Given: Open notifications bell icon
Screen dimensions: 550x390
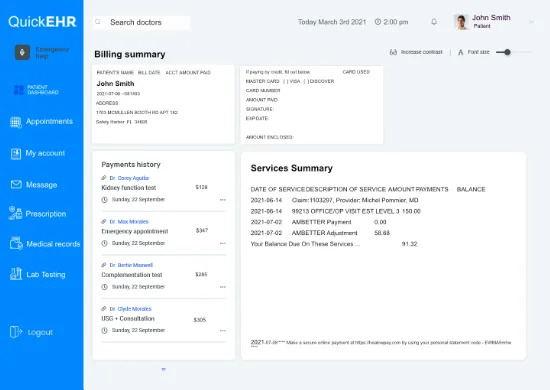Looking at the screenshot, I should click(434, 22).
